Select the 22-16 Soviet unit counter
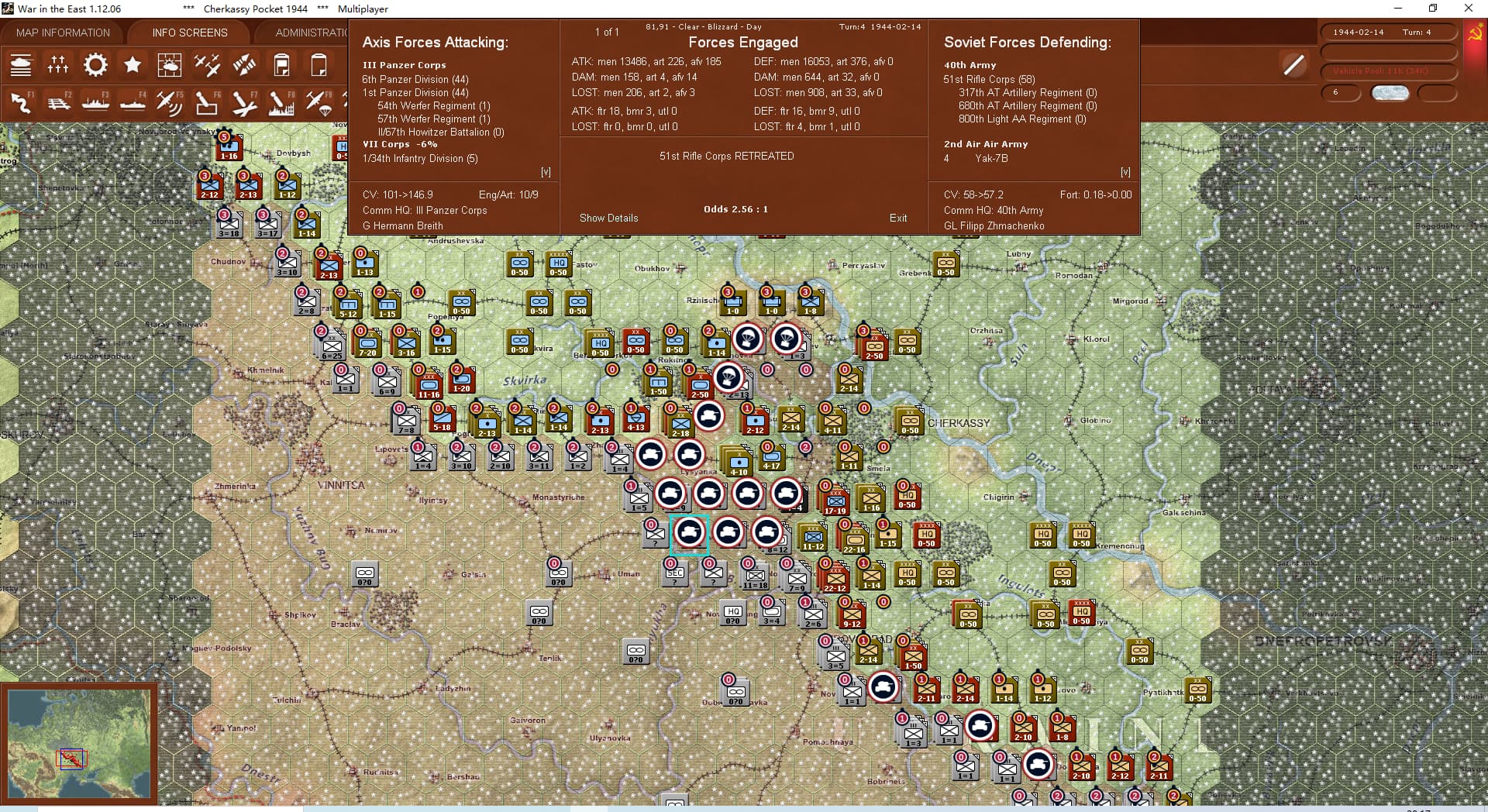The image size is (1488, 812). (x=854, y=538)
